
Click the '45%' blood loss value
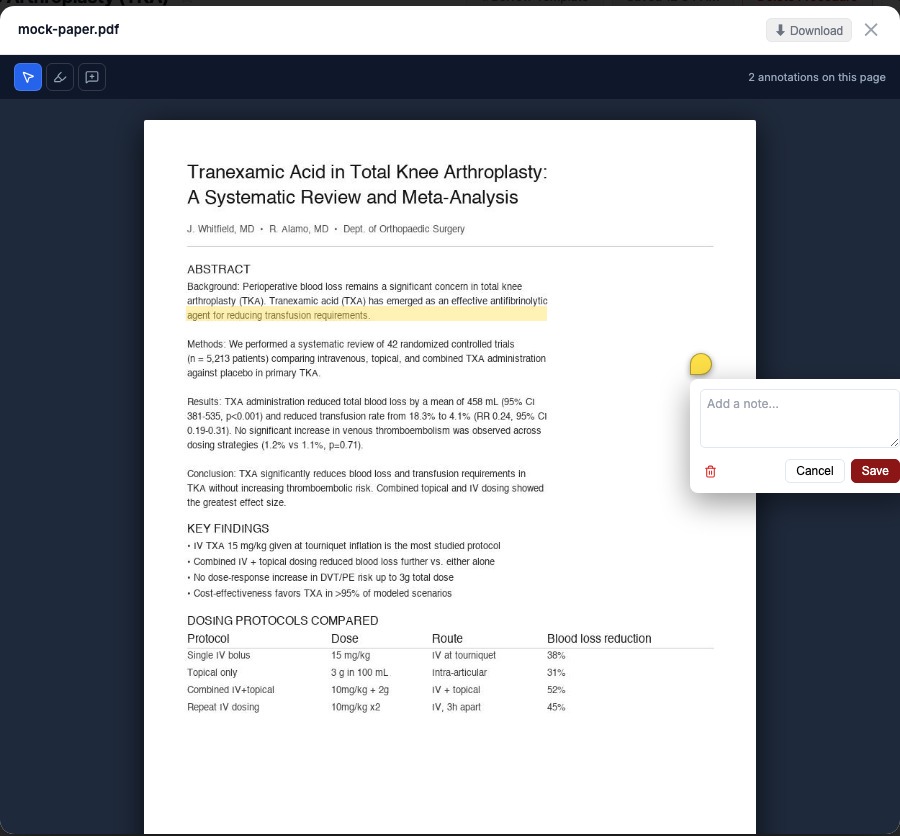tap(556, 707)
